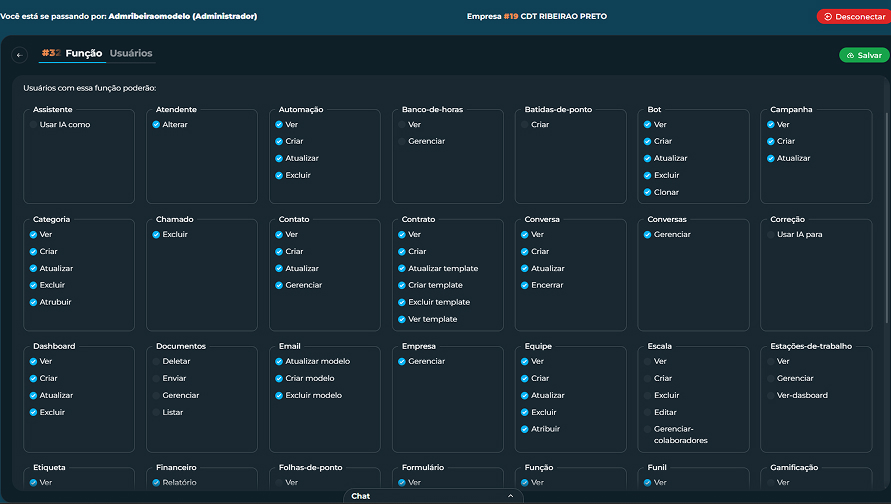Check Estações-de-trabalho Ver-dasboard permission
Viewport: 891px width, 504px height.
pyautogui.click(x=771, y=395)
